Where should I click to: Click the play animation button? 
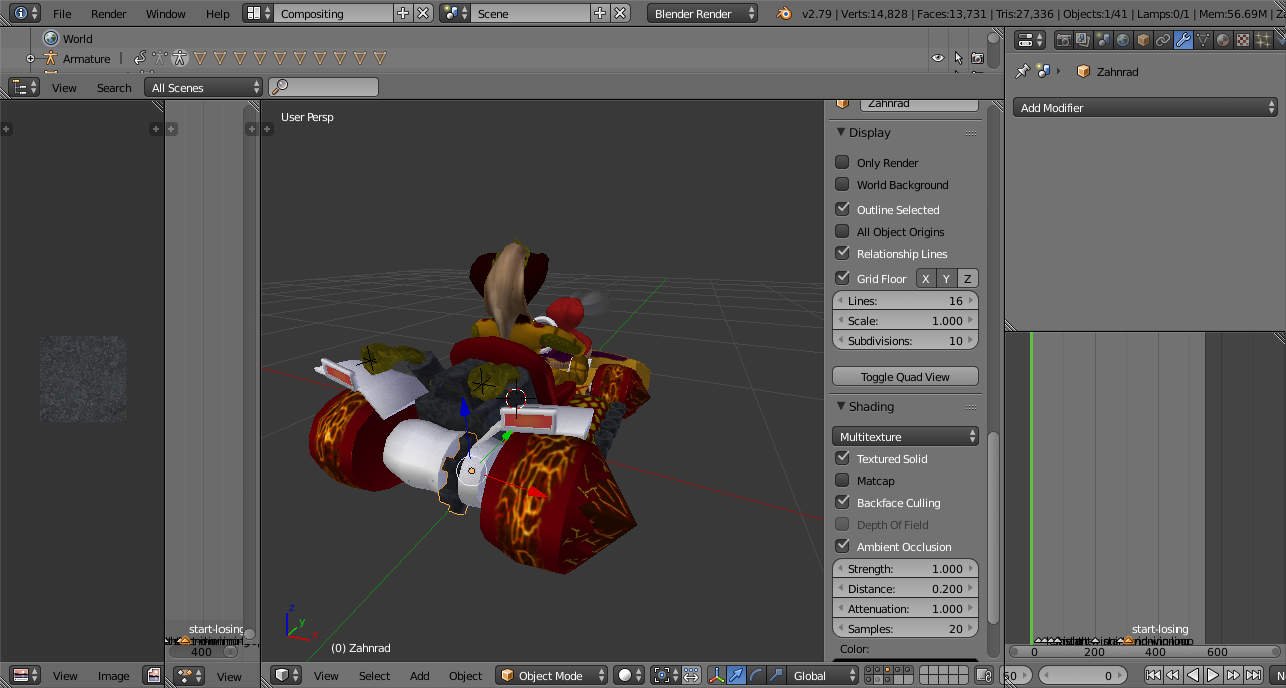1213,676
